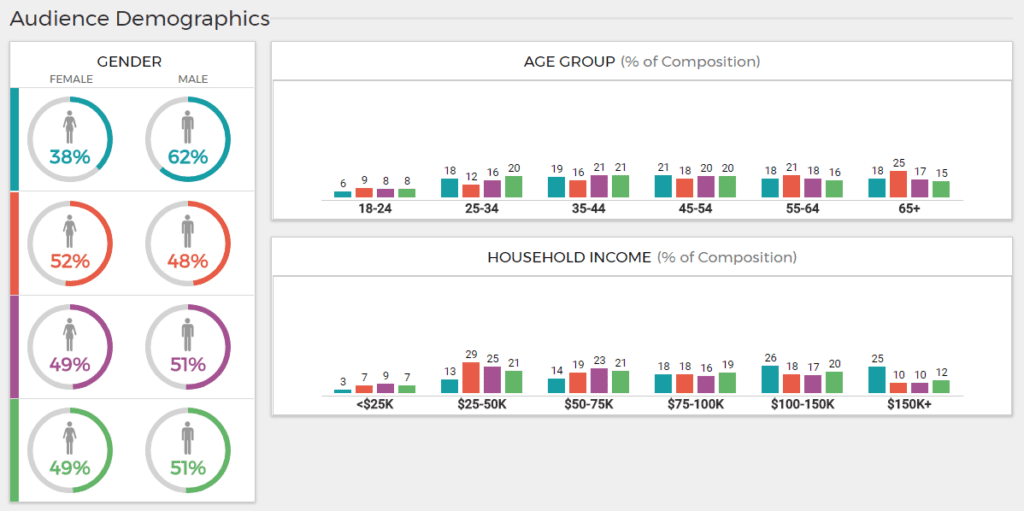Click the $25-50K income category label
The image size is (1024, 511).
point(482,404)
